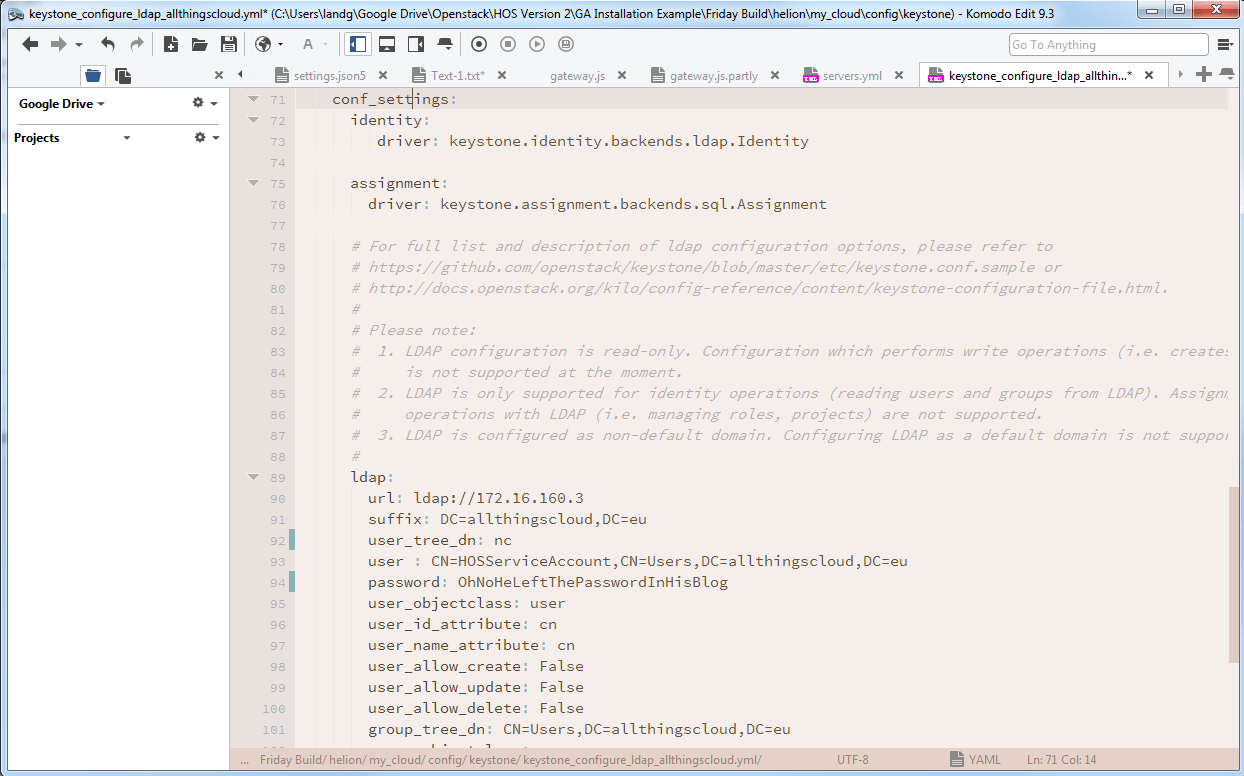Start macro recording with the record icon
Viewport: 1244px width, 776px height.
479,44
